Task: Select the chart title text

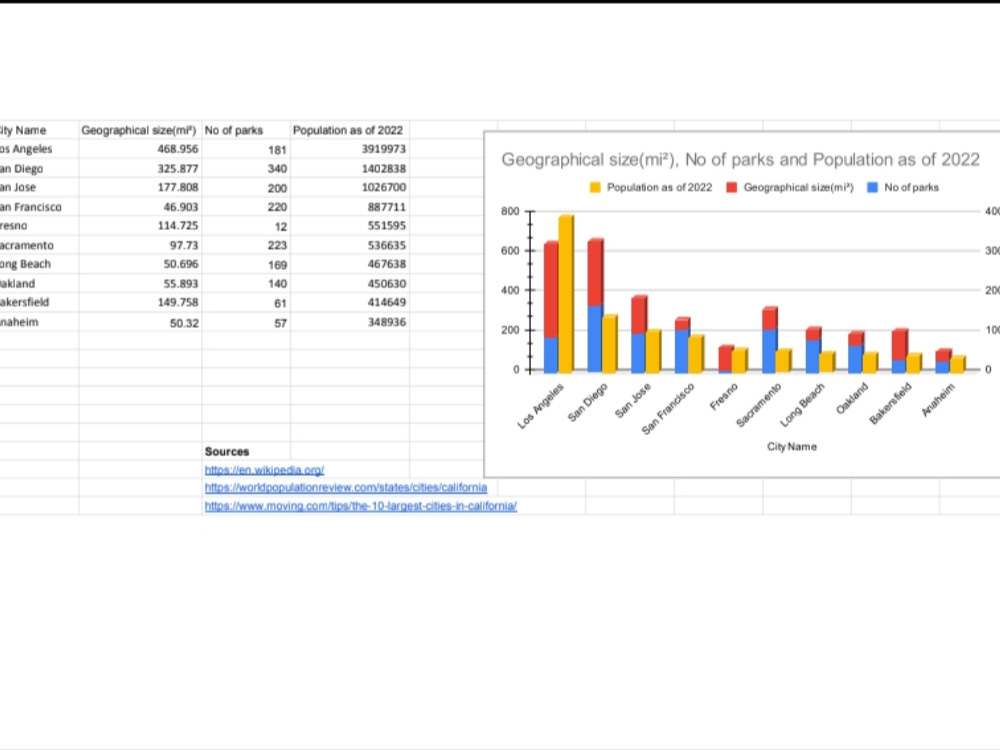Action: coord(740,159)
